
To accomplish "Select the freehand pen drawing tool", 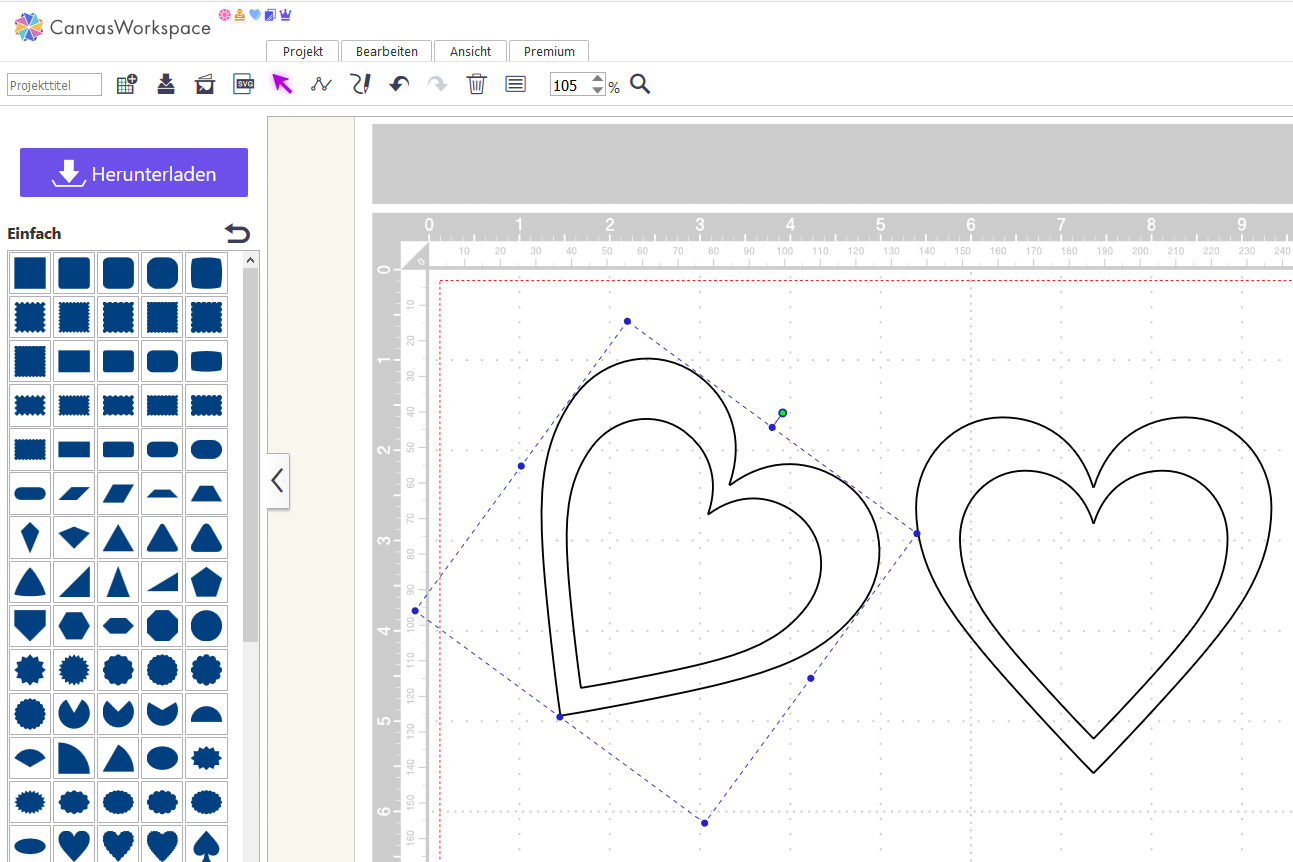I will (x=360, y=84).
